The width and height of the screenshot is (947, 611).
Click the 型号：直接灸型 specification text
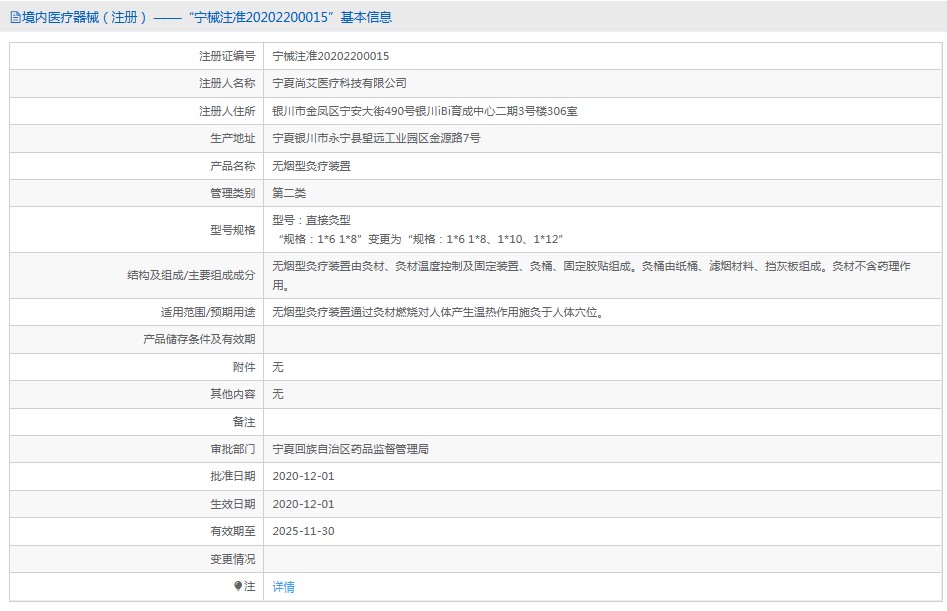point(312,220)
